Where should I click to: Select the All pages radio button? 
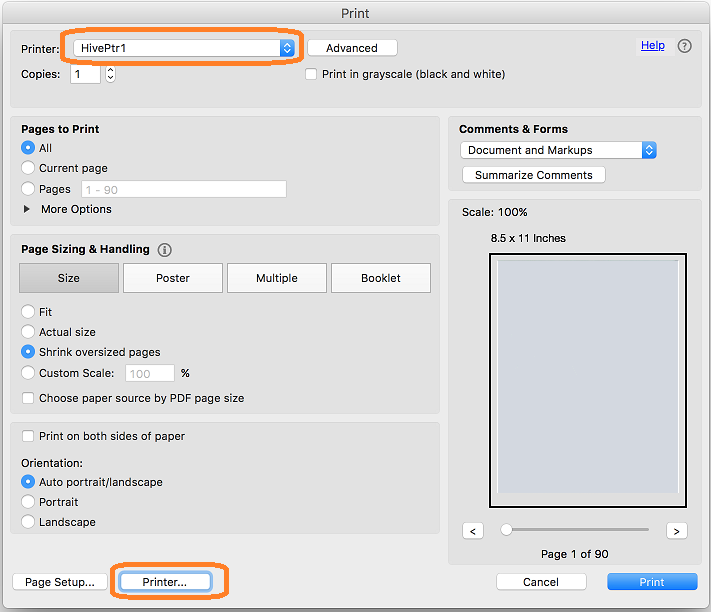point(28,148)
